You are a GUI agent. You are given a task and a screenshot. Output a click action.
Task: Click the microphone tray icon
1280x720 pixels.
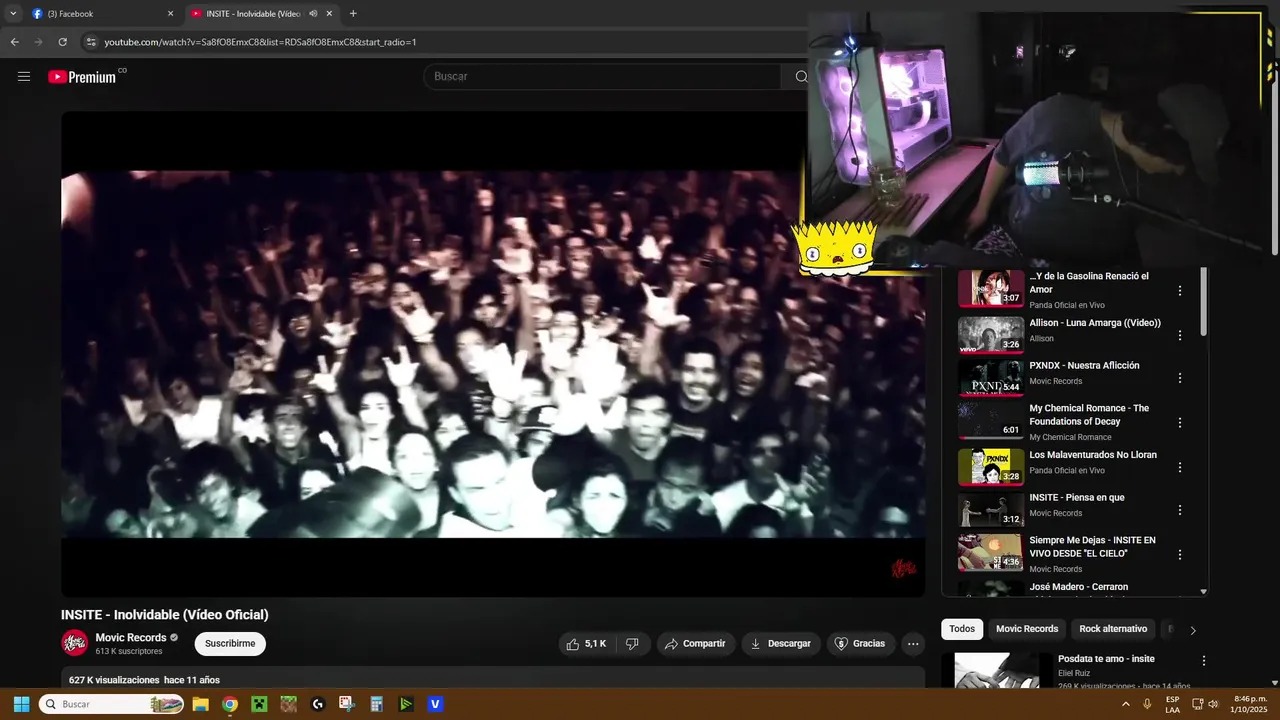pyautogui.click(x=1148, y=704)
